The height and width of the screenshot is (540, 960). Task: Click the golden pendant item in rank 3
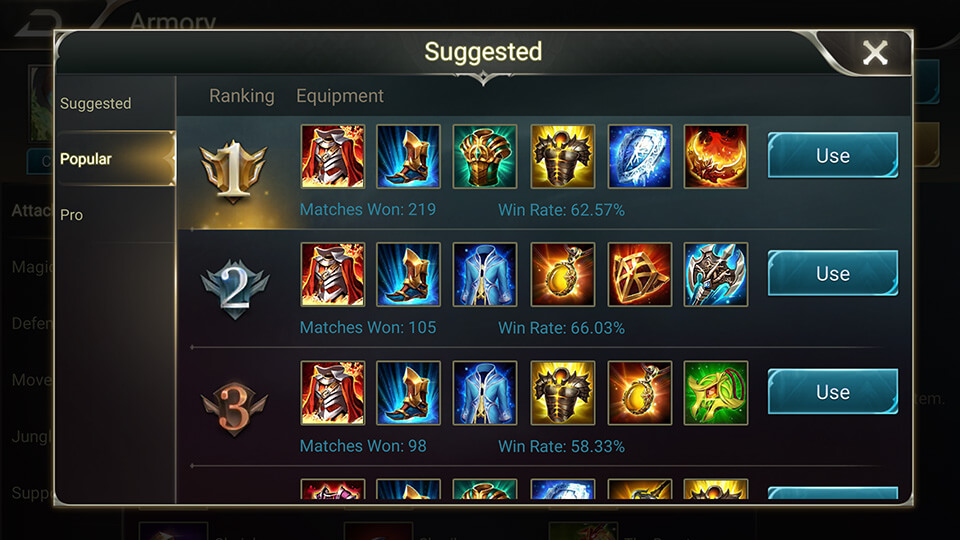click(639, 392)
